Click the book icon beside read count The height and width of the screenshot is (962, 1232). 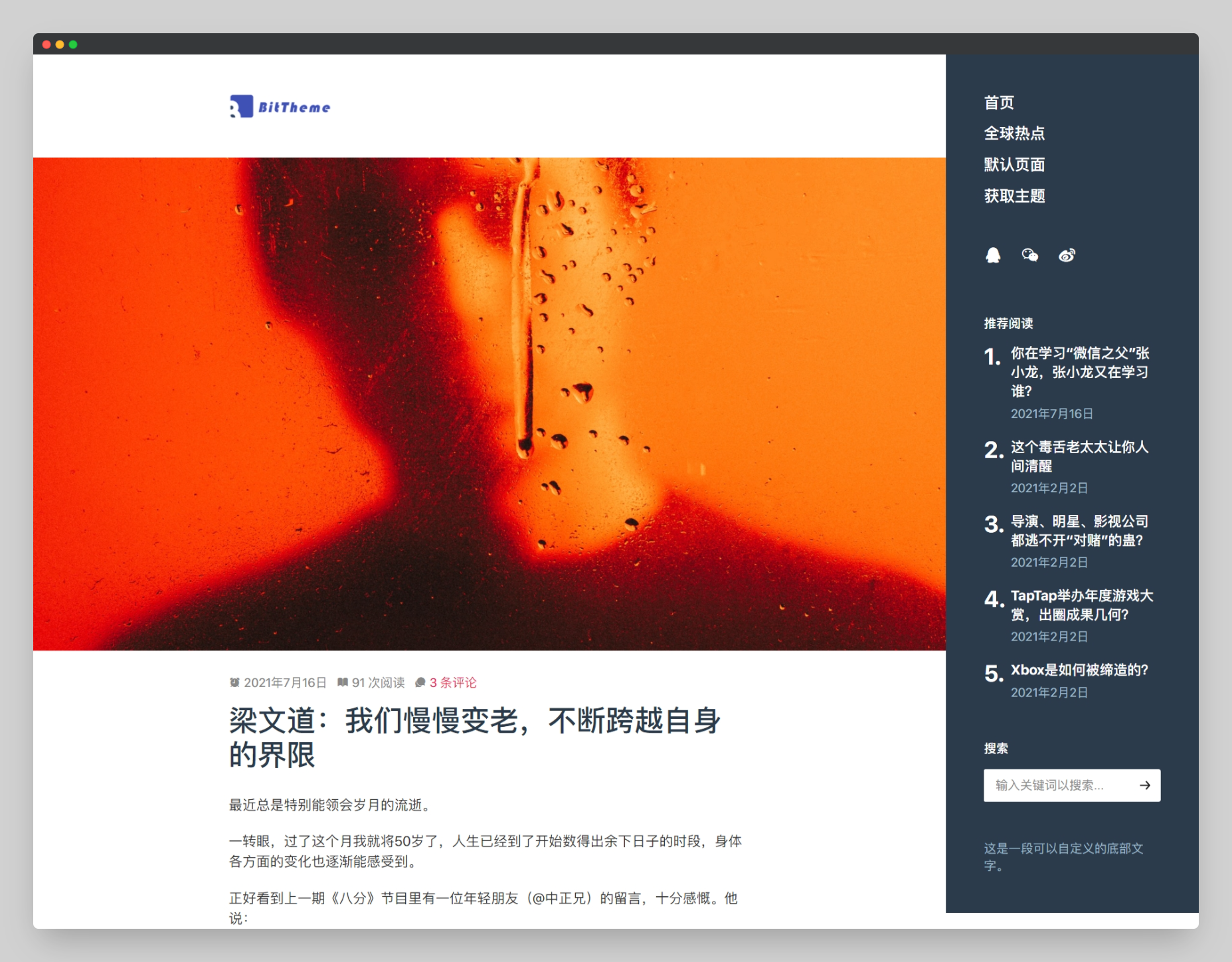343,682
